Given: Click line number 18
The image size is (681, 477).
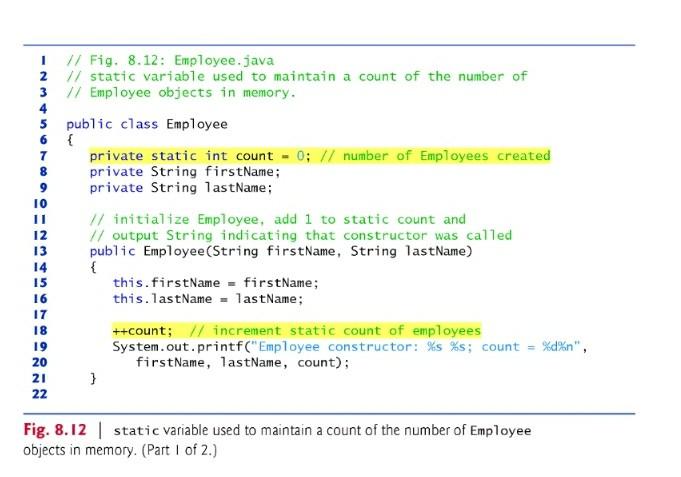Looking at the screenshot, I should point(40,331).
